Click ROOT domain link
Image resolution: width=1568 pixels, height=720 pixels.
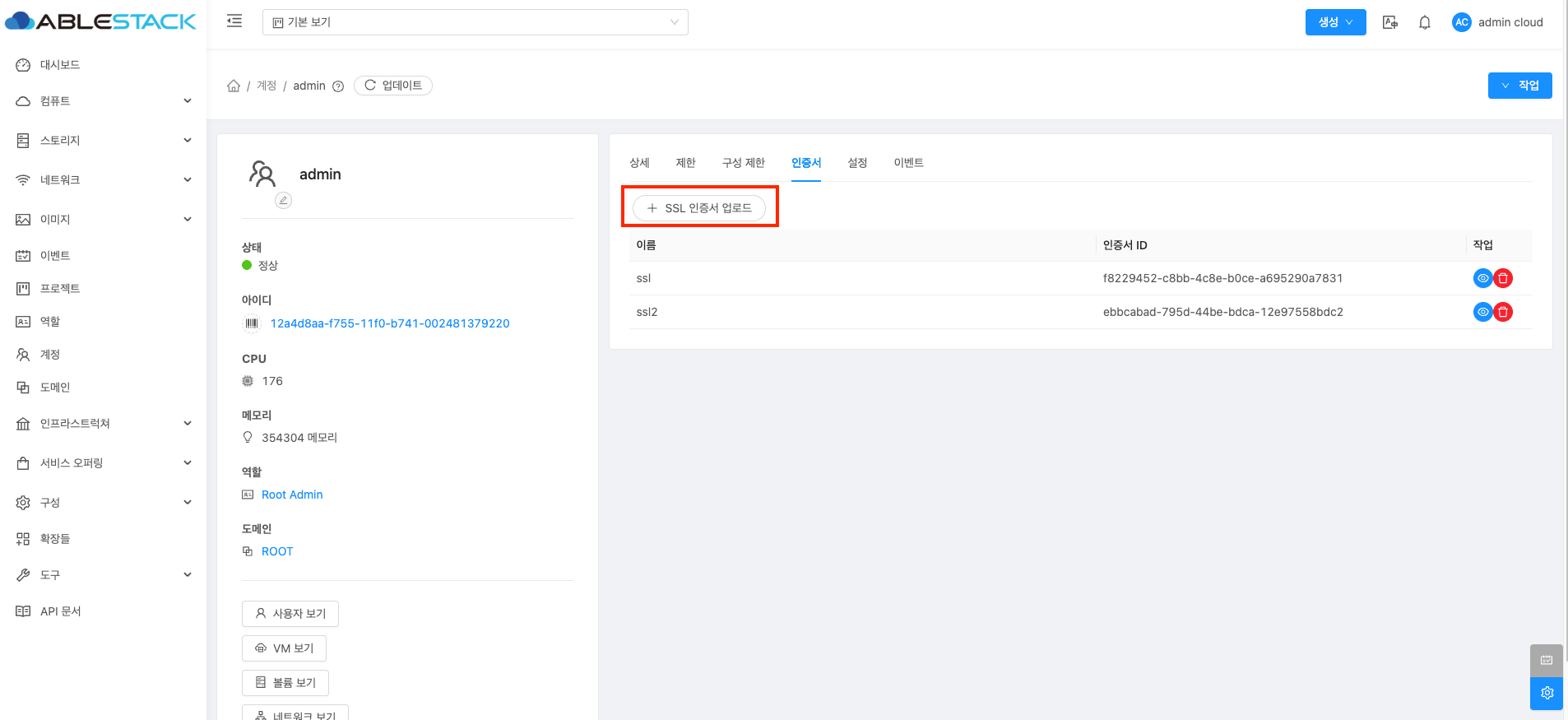click(277, 551)
